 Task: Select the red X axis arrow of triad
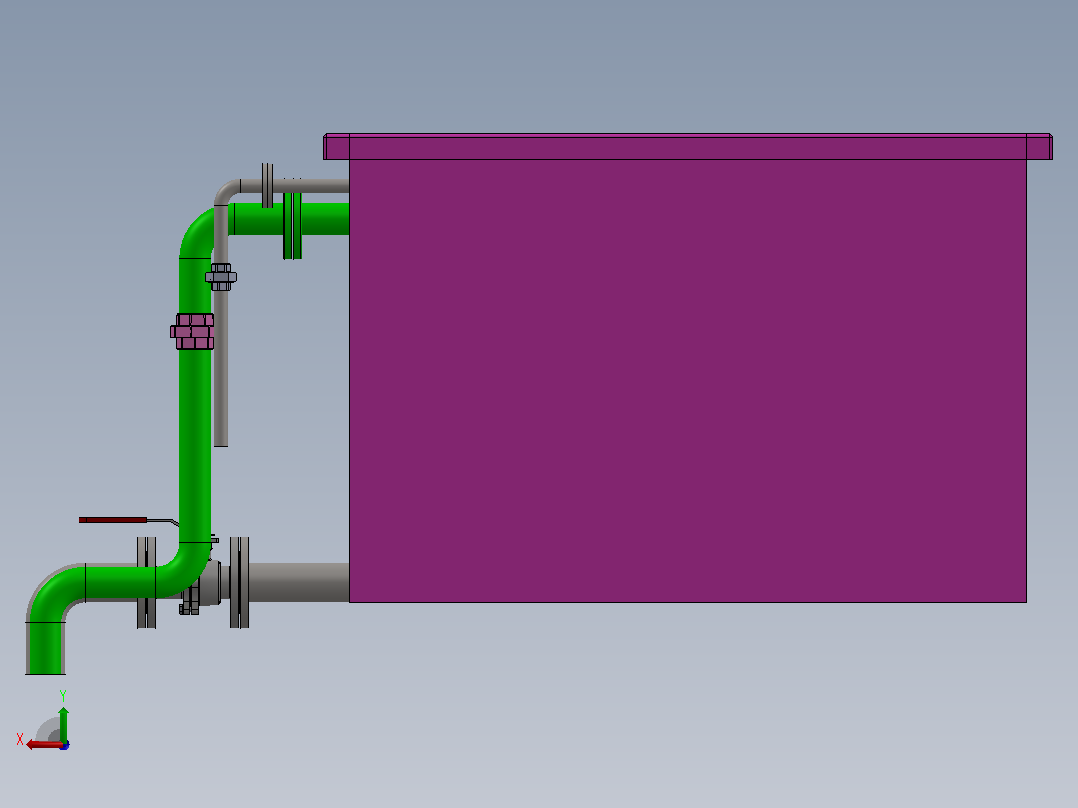(43, 745)
